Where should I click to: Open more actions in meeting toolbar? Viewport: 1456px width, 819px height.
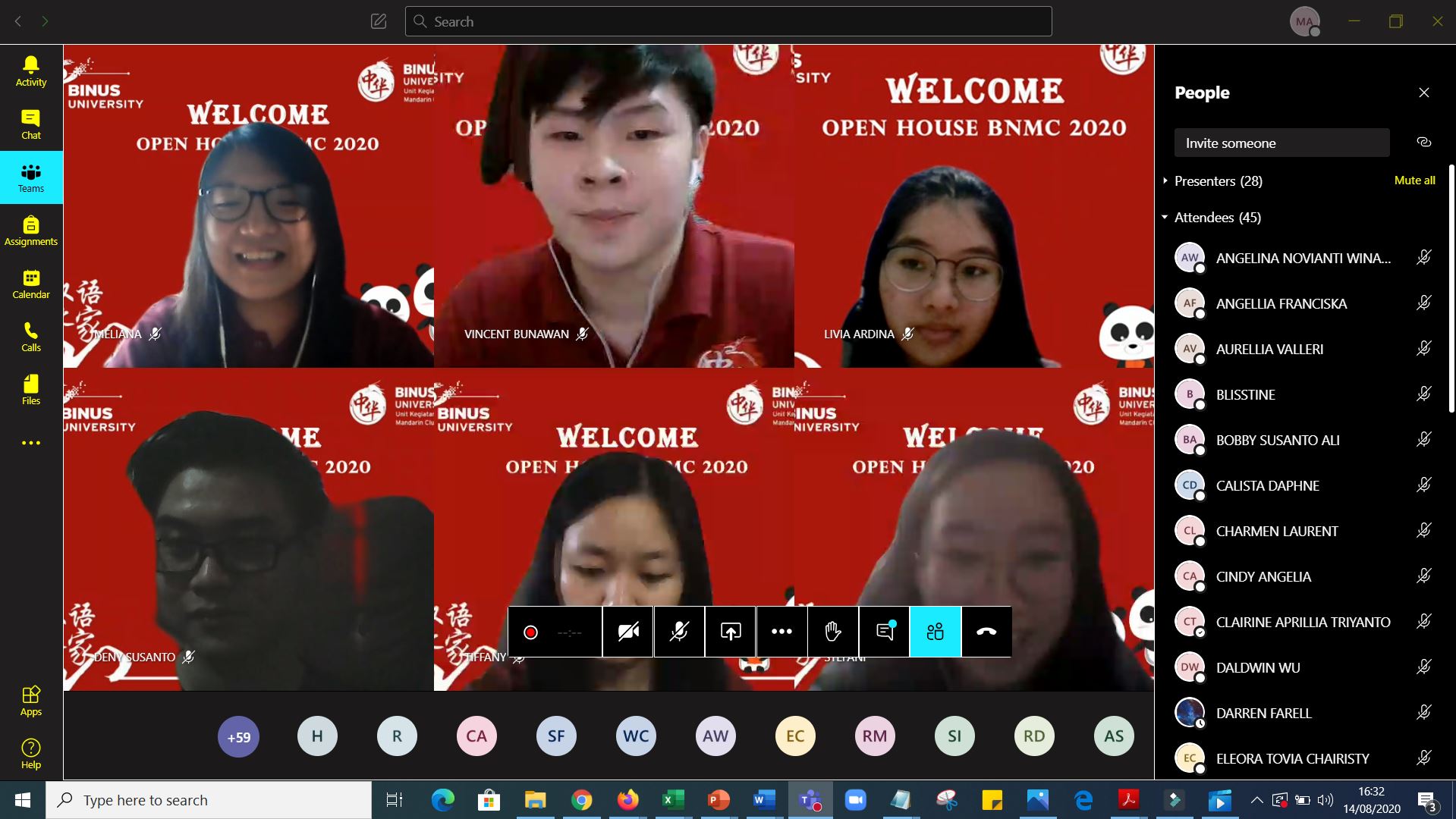[781, 632]
